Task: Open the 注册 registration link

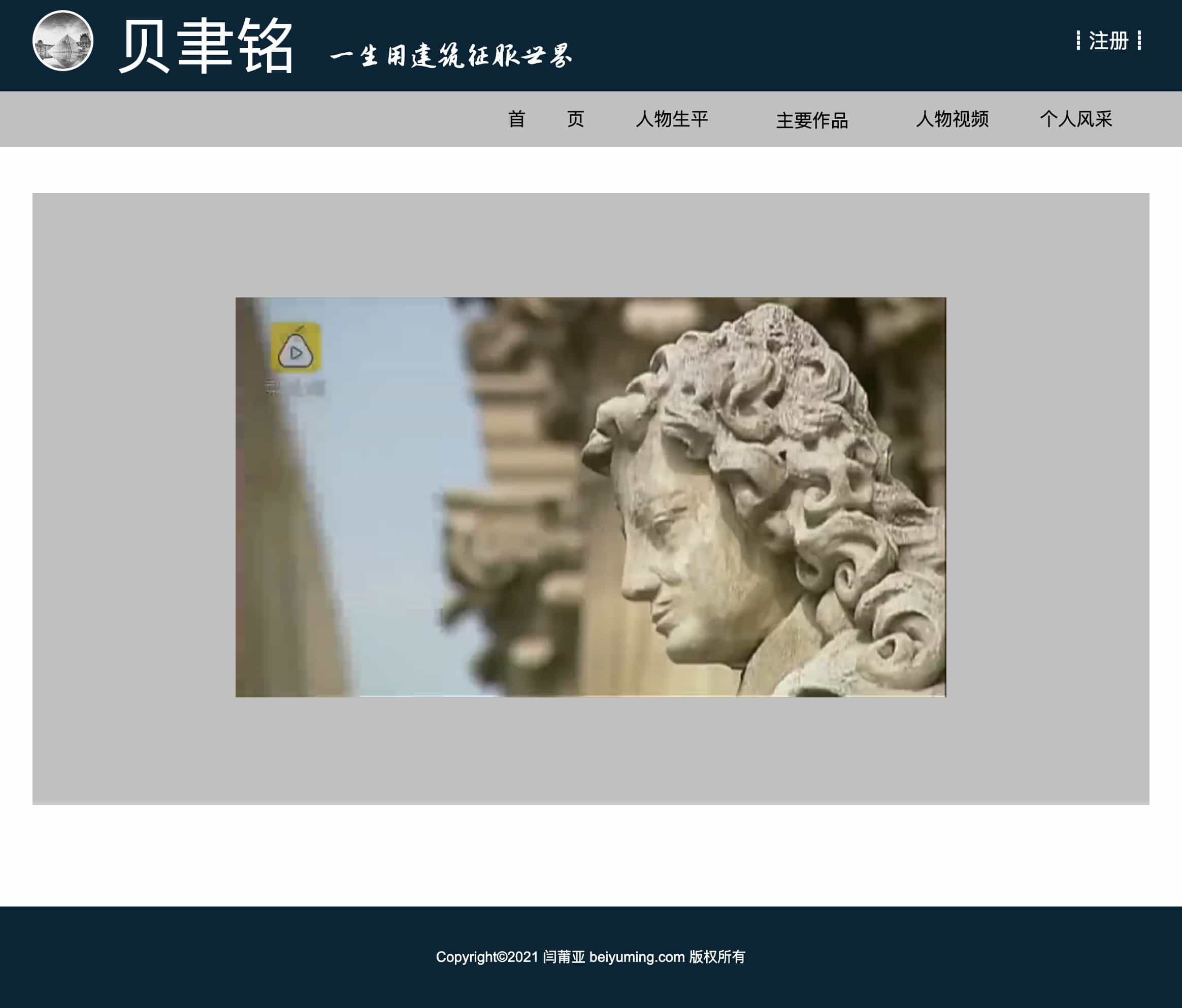Action: click(x=1108, y=41)
